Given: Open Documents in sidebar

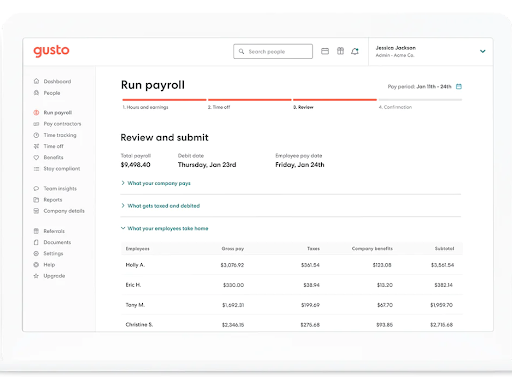Looking at the screenshot, I should (x=57, y=242).
